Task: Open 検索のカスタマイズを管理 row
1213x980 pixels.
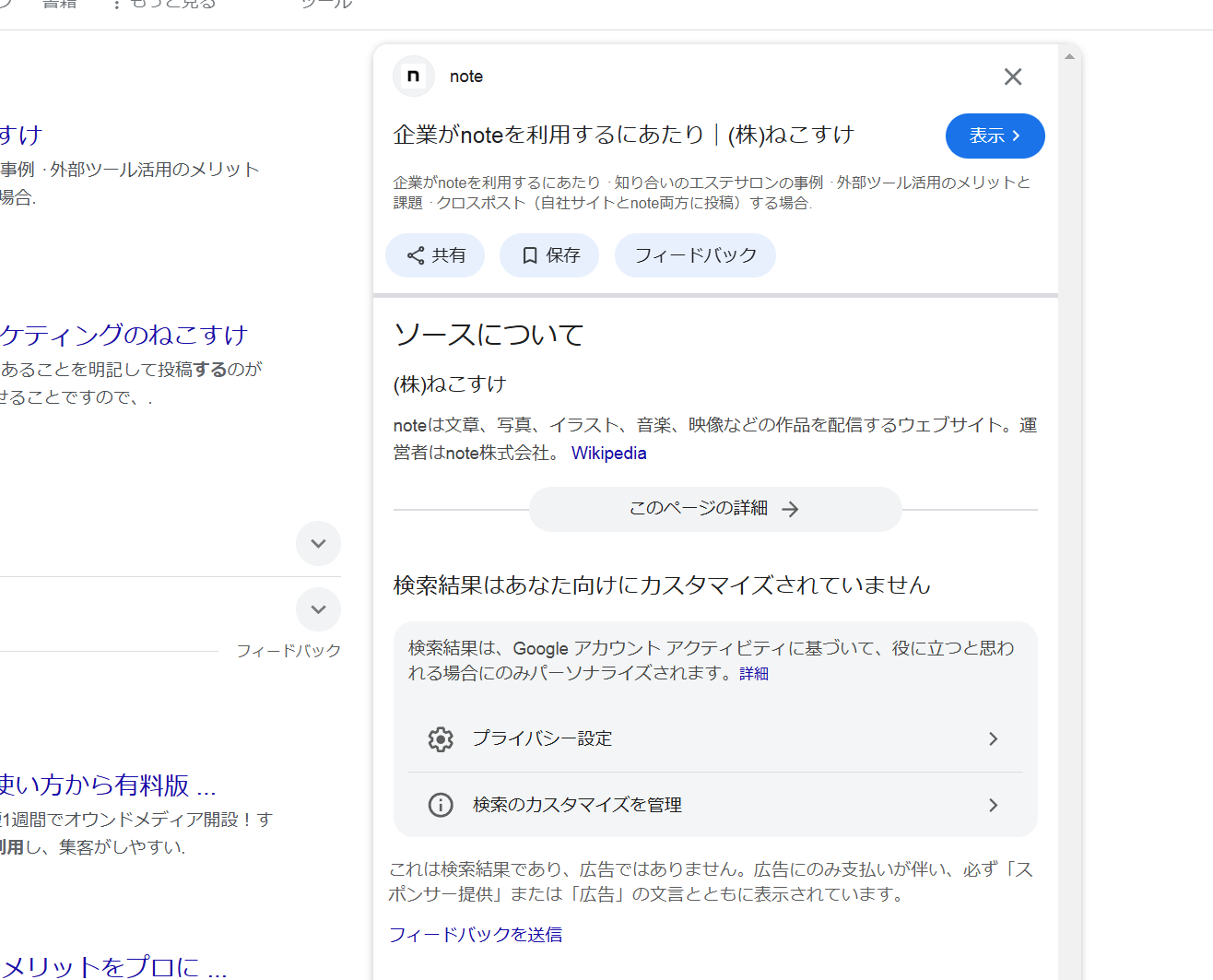Action: pyautogui.click(x=715, y=805)
